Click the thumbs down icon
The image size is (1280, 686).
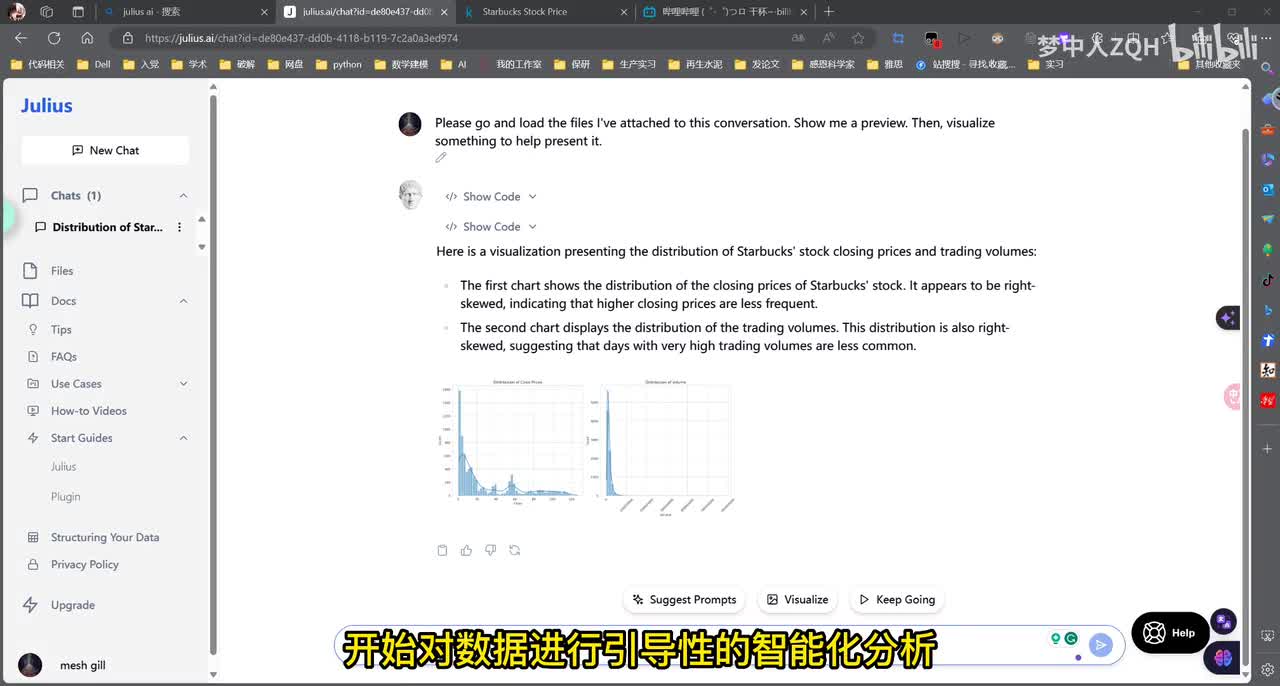490,550
